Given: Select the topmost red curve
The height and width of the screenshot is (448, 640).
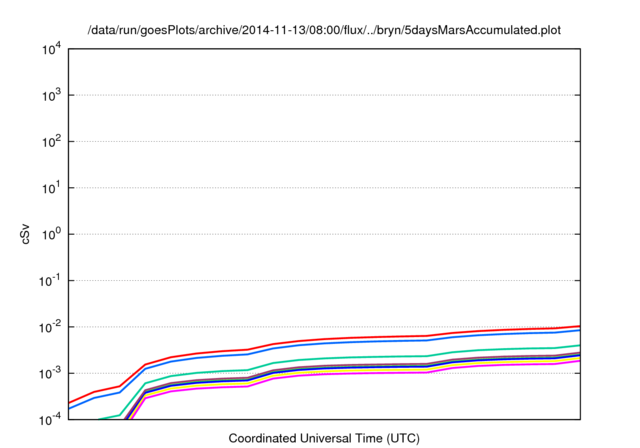Looking at the screenshot, I should click(400, 336).
